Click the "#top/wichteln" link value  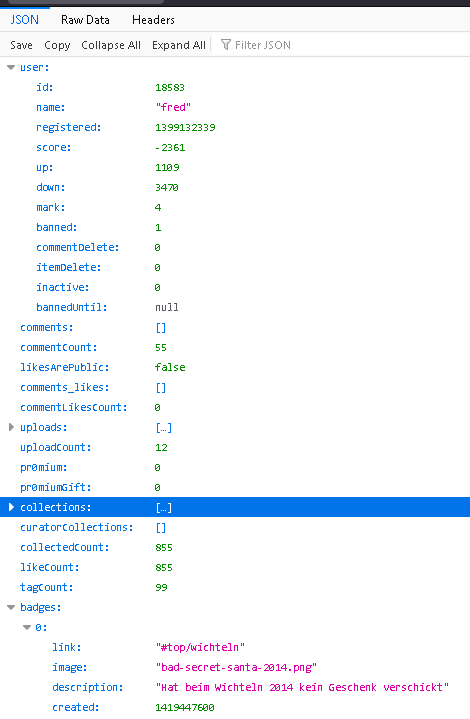[x=200, y=647]
